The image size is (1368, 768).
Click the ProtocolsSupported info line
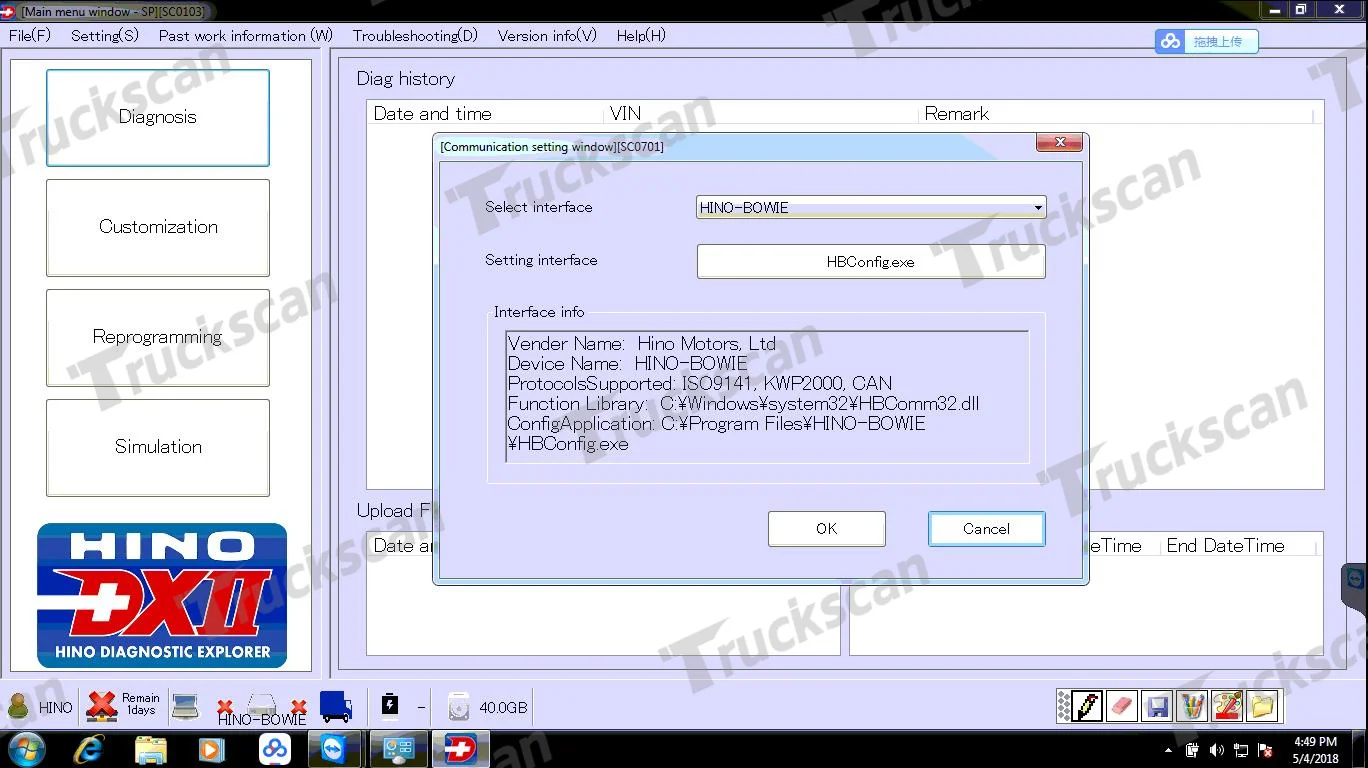[699, 384]
